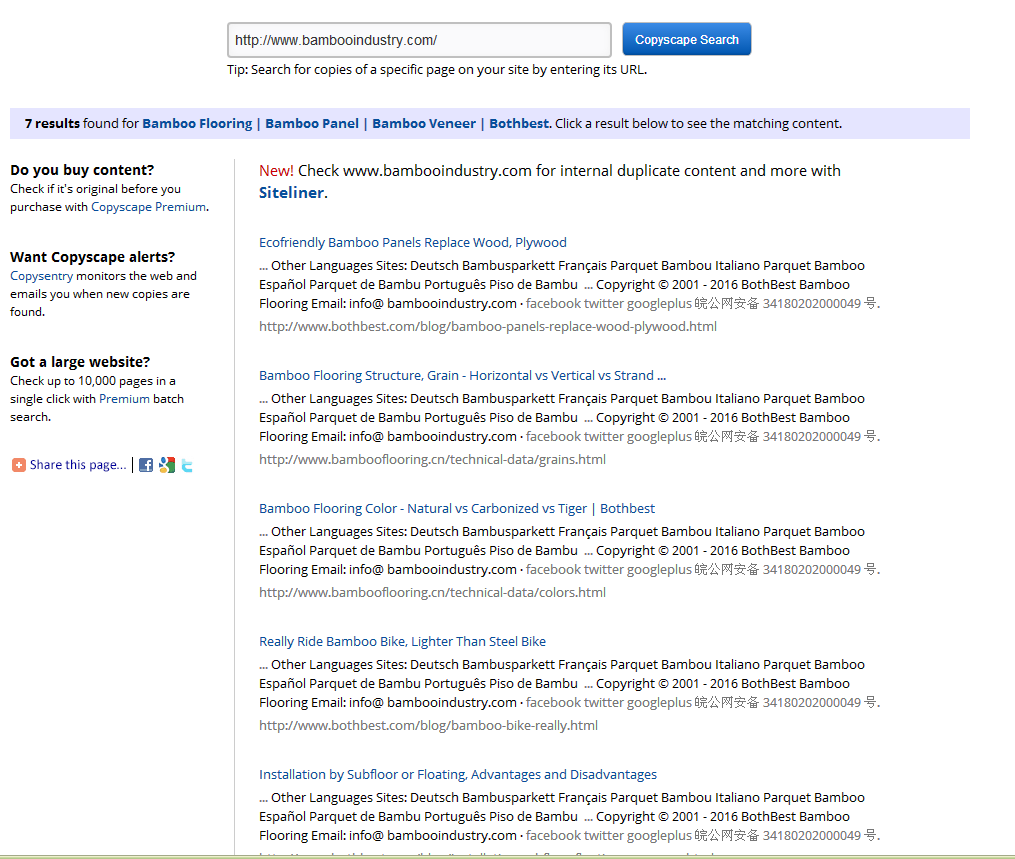The height and width of the screenshot is (859, 1015).
Task: Open the Really Ride Bamboo Bike result
Action: [x=402, y=642]
